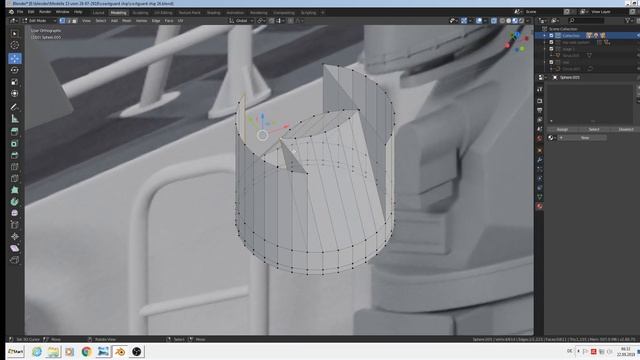Choose the Knife tool

tap(15, 178)
